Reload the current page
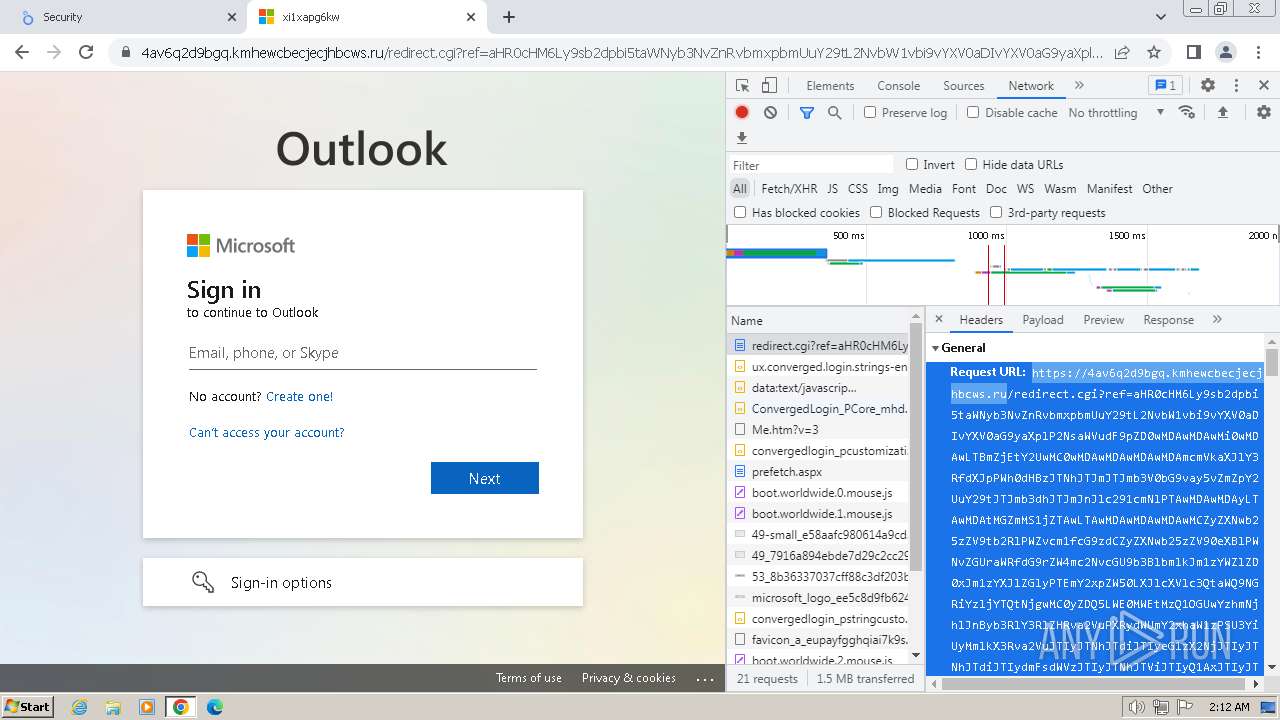This screenshot has width=1280, height=720. point(86,52)
